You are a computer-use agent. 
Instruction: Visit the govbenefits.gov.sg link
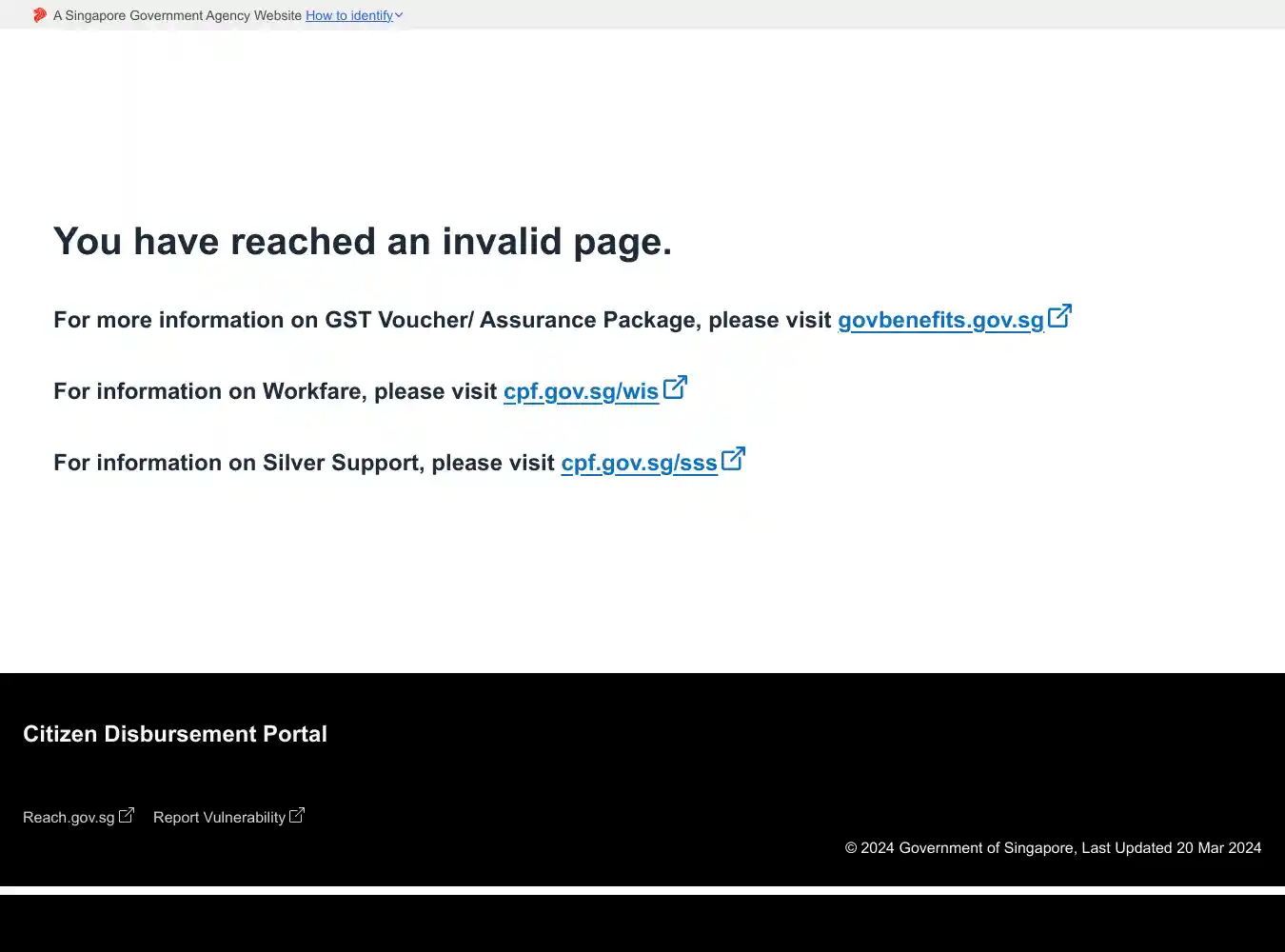[x=940, y=320]
